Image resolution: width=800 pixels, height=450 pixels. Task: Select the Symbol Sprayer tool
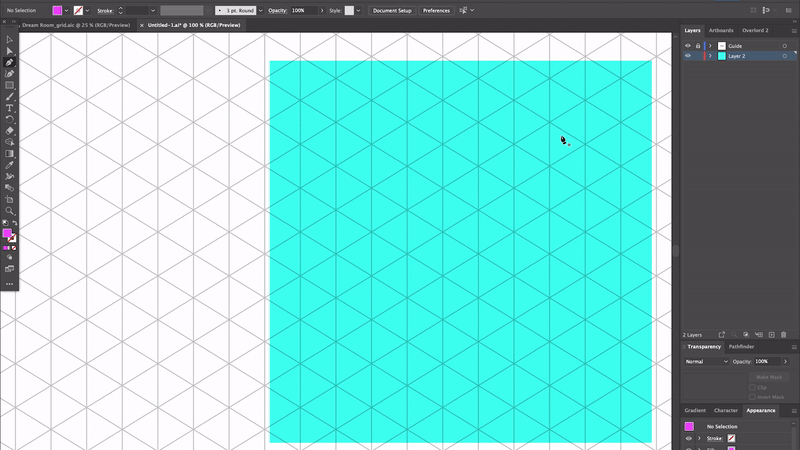(9, 177)
